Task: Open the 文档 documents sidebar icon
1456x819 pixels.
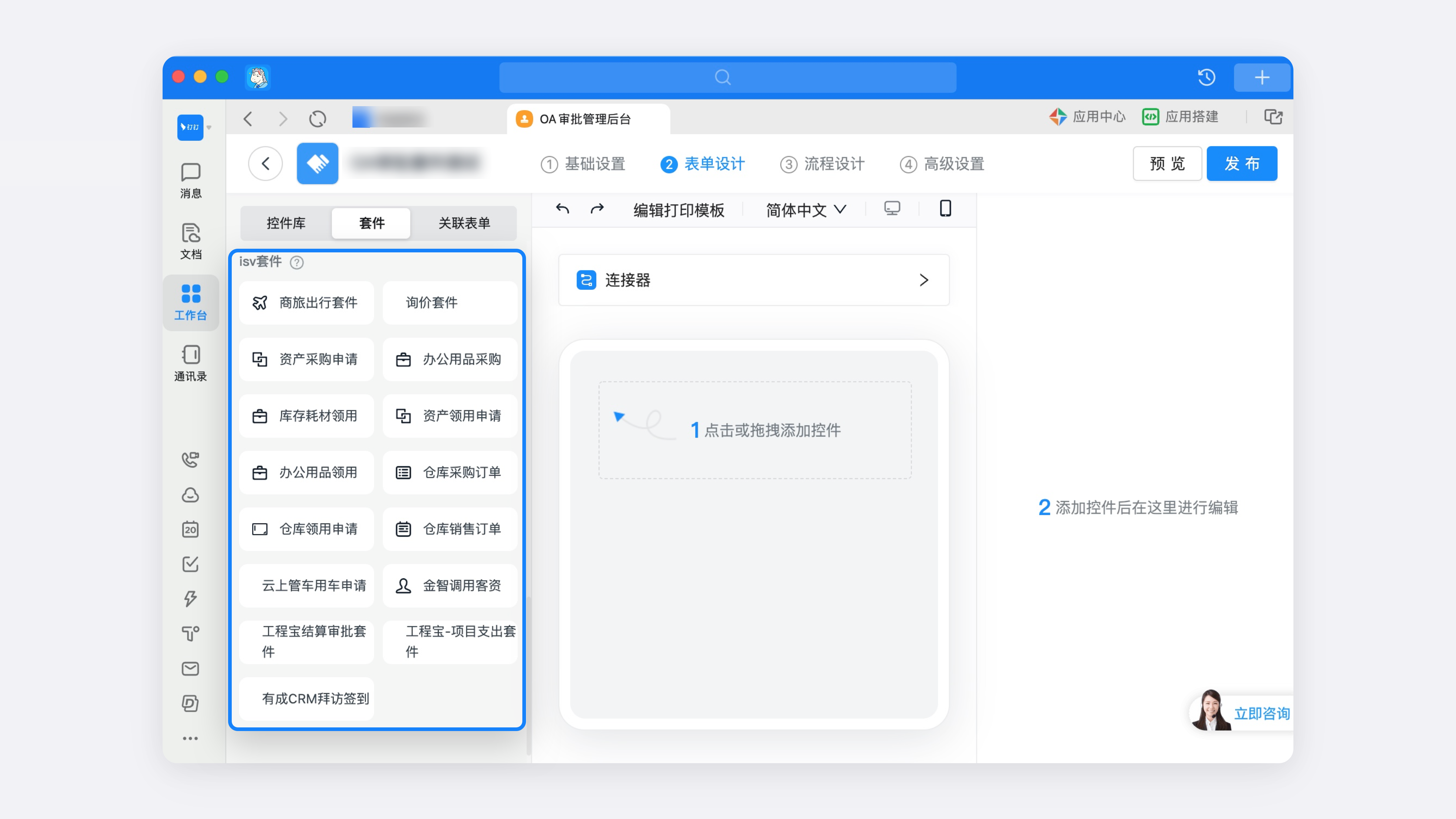Action: 190,241
